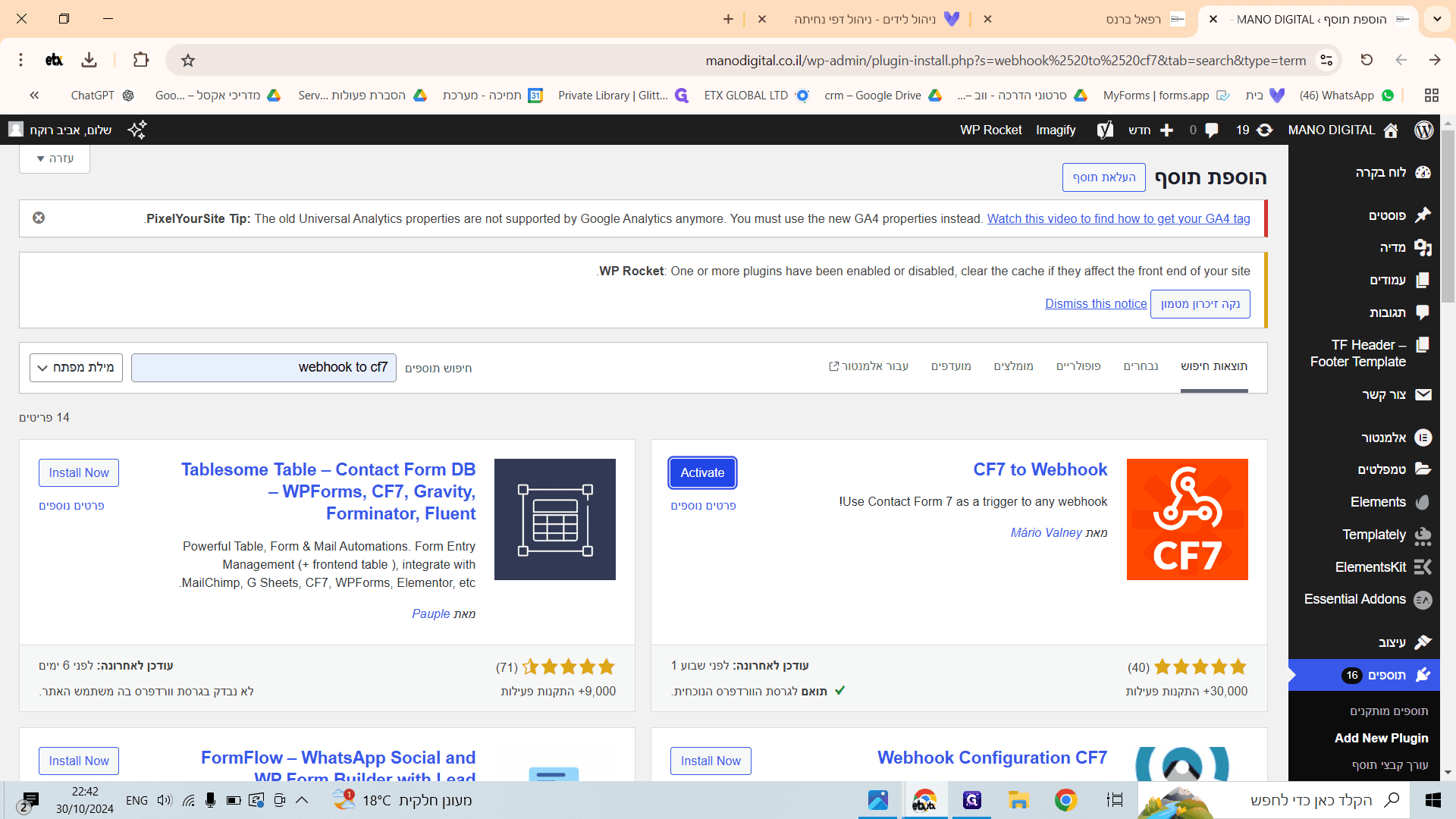Open the updates icon showing 19
Viewport: 1456px width, 819px height.
[x=1264, y=130]
